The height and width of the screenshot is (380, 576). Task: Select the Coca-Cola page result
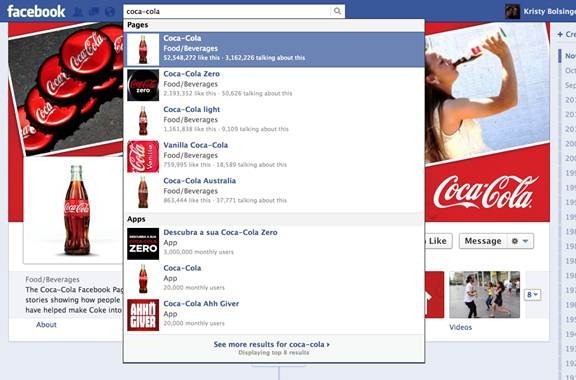click(x=274, y=49)
